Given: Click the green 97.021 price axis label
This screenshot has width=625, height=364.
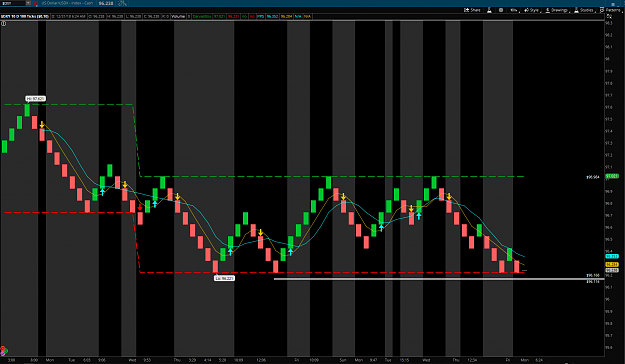Looking at the screenshot, I should pos(612,176).
